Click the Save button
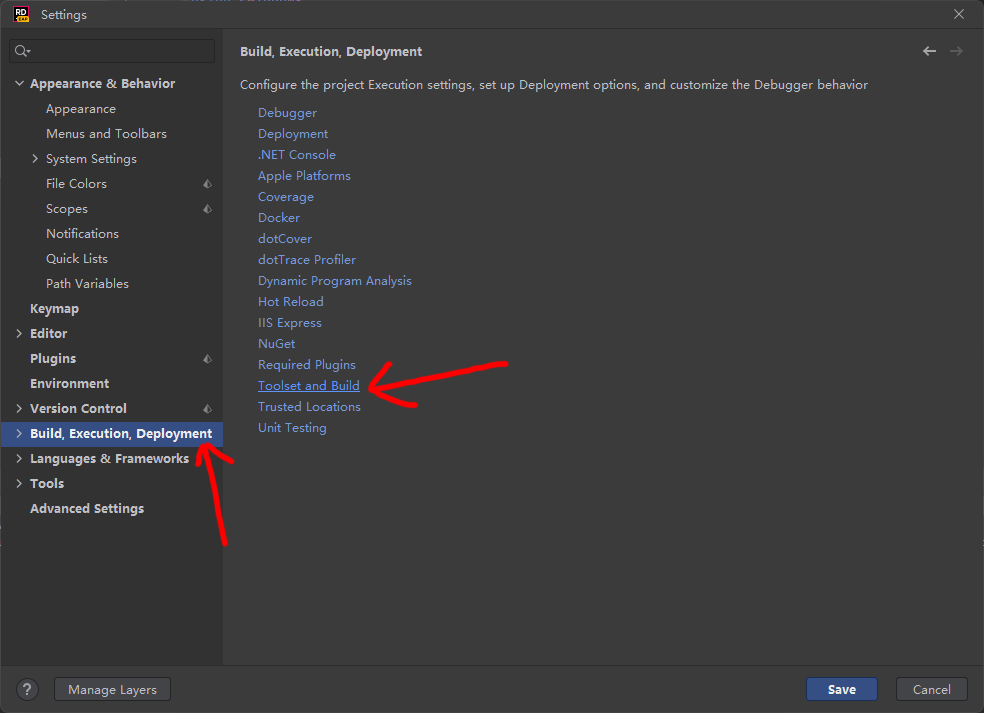Screen dimensions: 984x713 tap(842, 689)
